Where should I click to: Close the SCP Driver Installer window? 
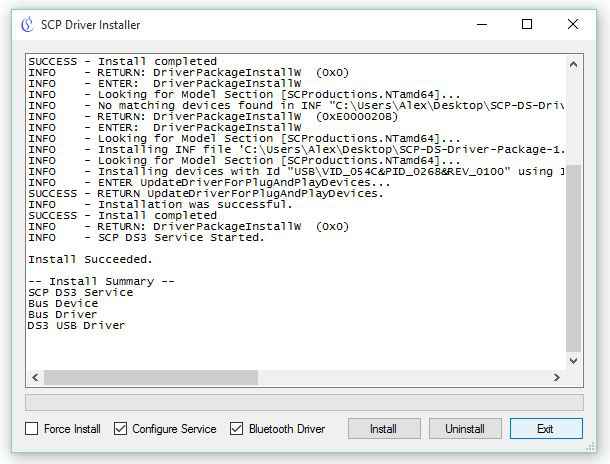(573, 25)
